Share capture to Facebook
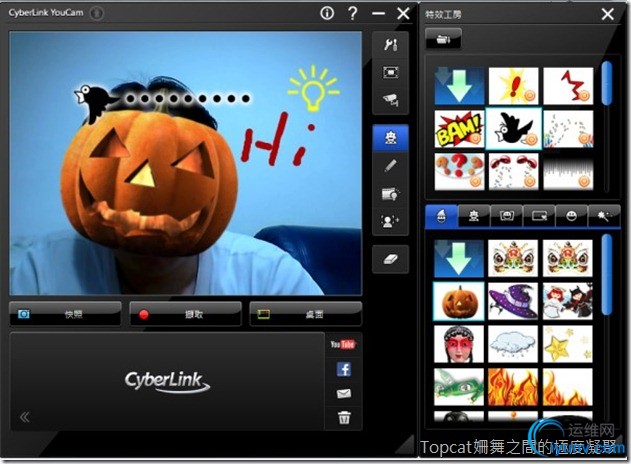Viewport: 631px width, 464px height. point(344,369)
